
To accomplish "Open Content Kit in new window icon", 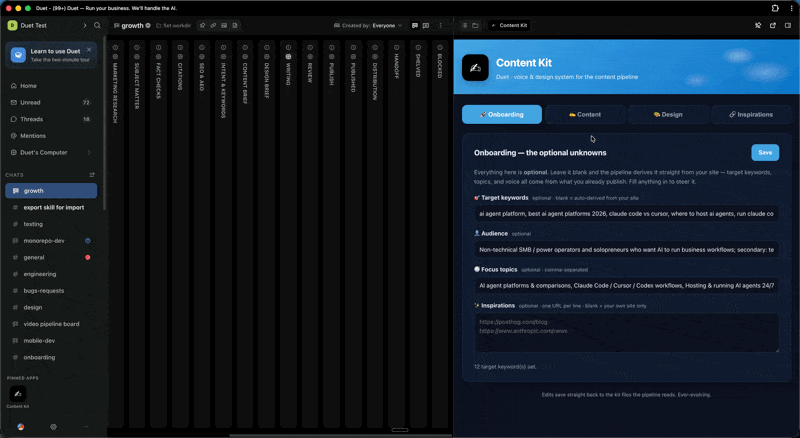I will [773, 26].
